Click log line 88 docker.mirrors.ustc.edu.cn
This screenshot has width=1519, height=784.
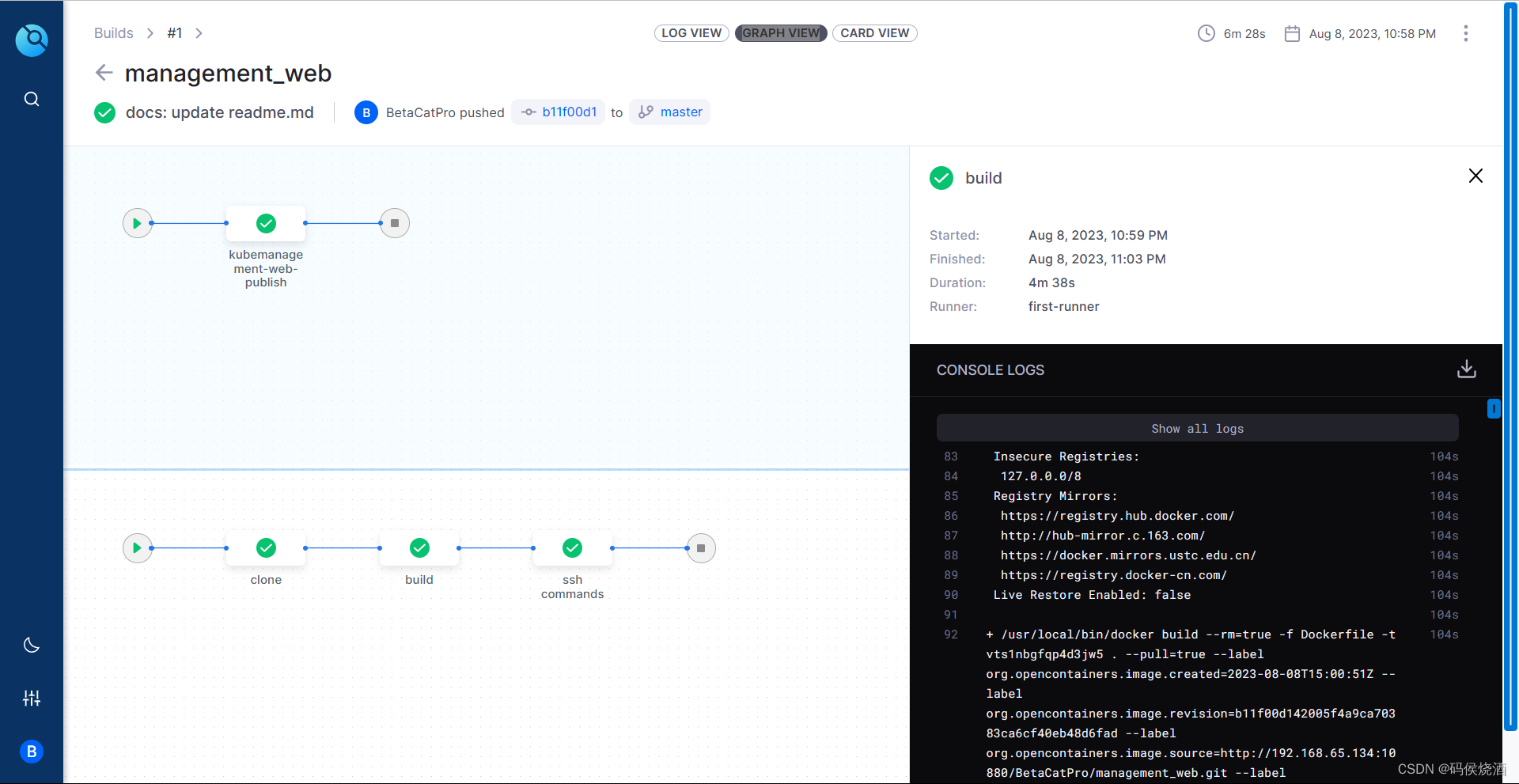[1128, 555]
